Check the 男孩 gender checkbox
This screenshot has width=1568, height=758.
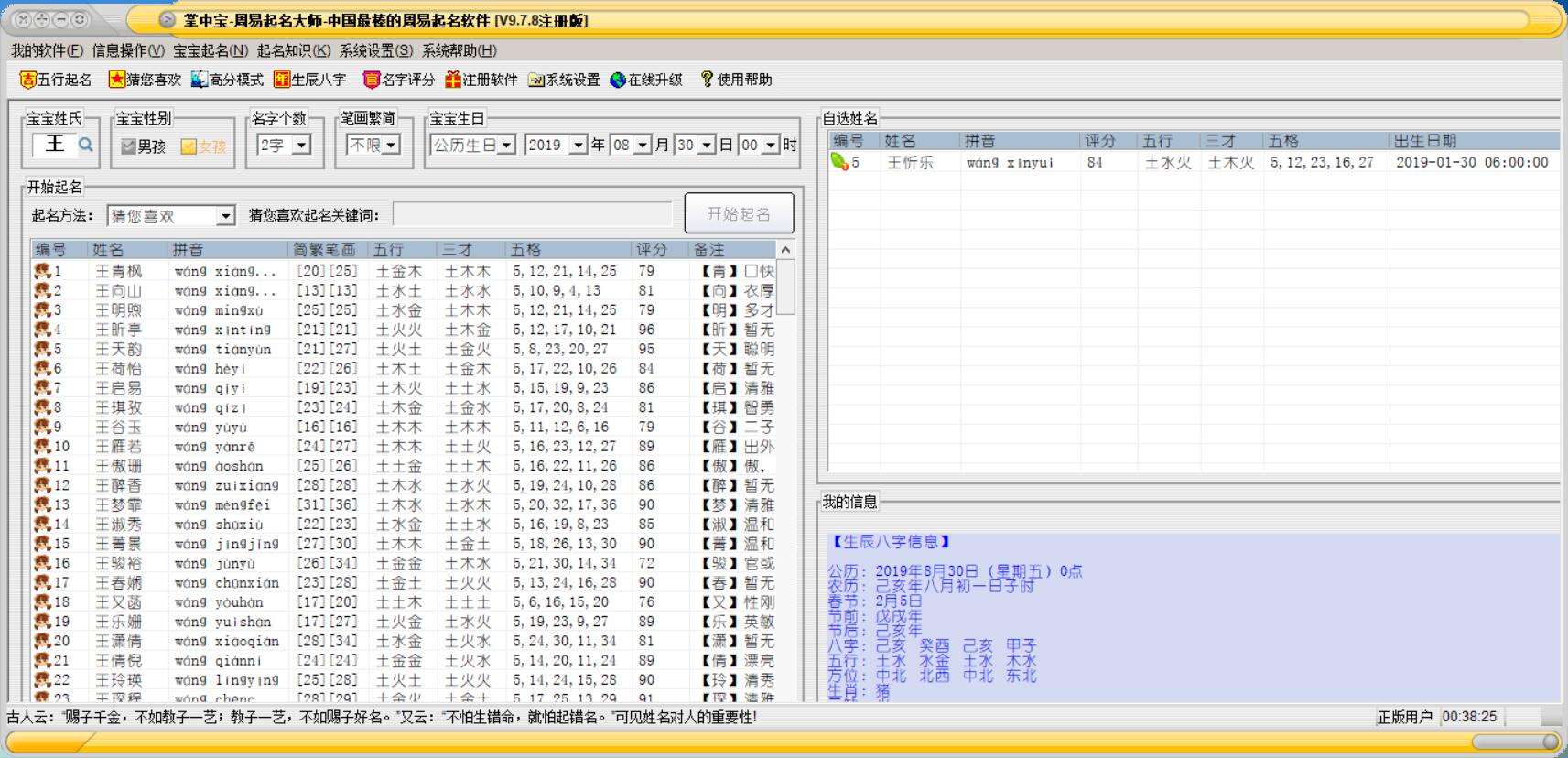coord(128,146)
